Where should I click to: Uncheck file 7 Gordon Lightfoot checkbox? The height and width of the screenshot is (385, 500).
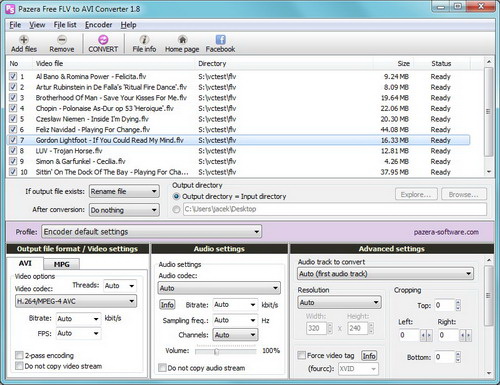[x=13, y=140]
